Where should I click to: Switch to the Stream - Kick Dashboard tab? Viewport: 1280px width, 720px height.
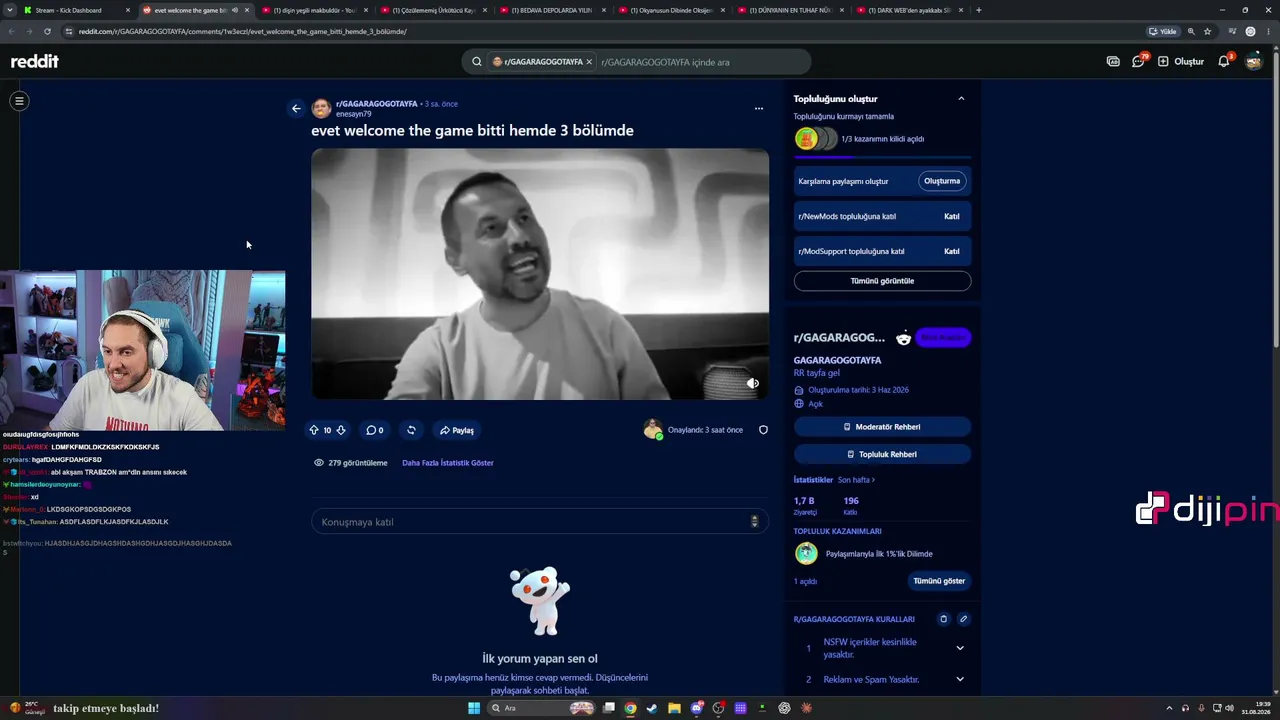(x=78, y=10)
